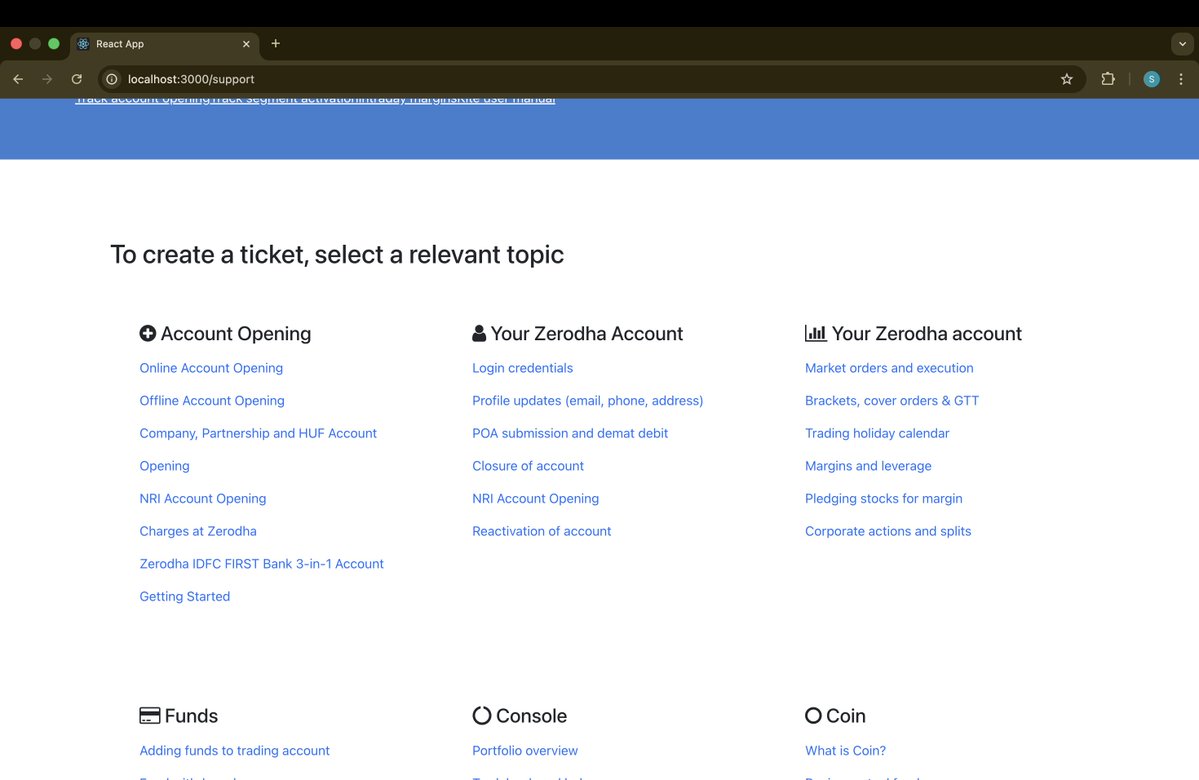Click the Coin heading text

point(846,716)
